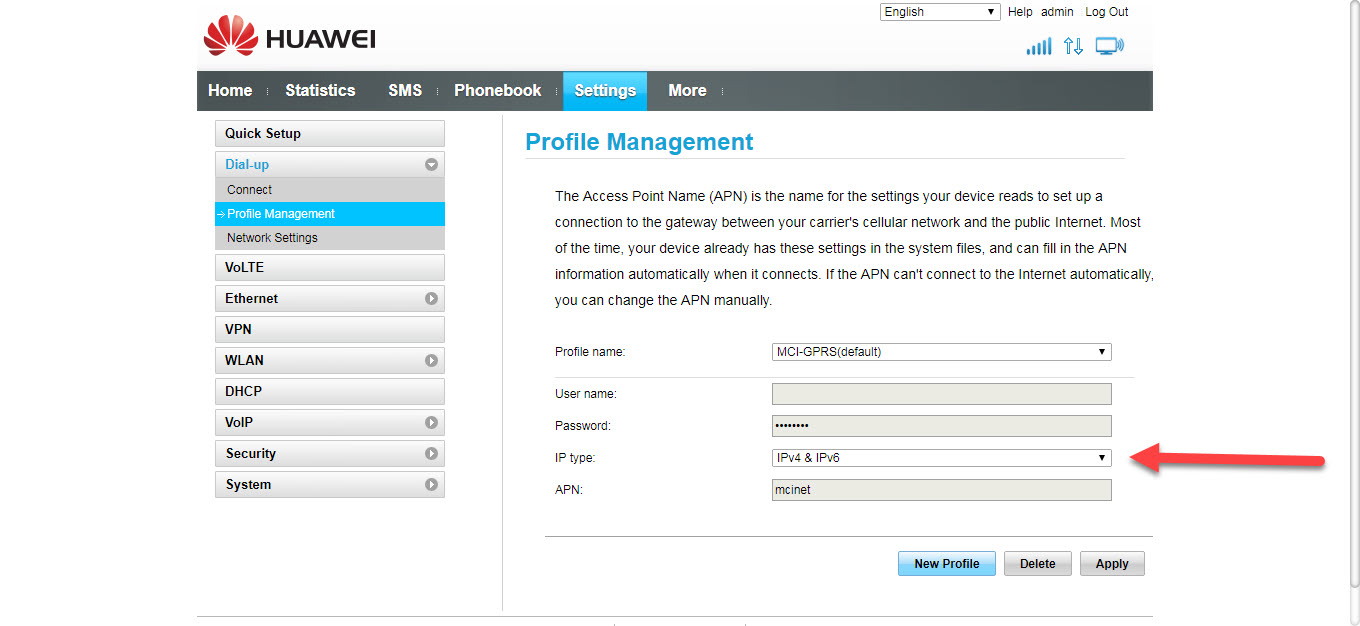This screenshot has height=626, width=1360.
Task: Open the language selection dropdown
Action: [x=939, y=12]
